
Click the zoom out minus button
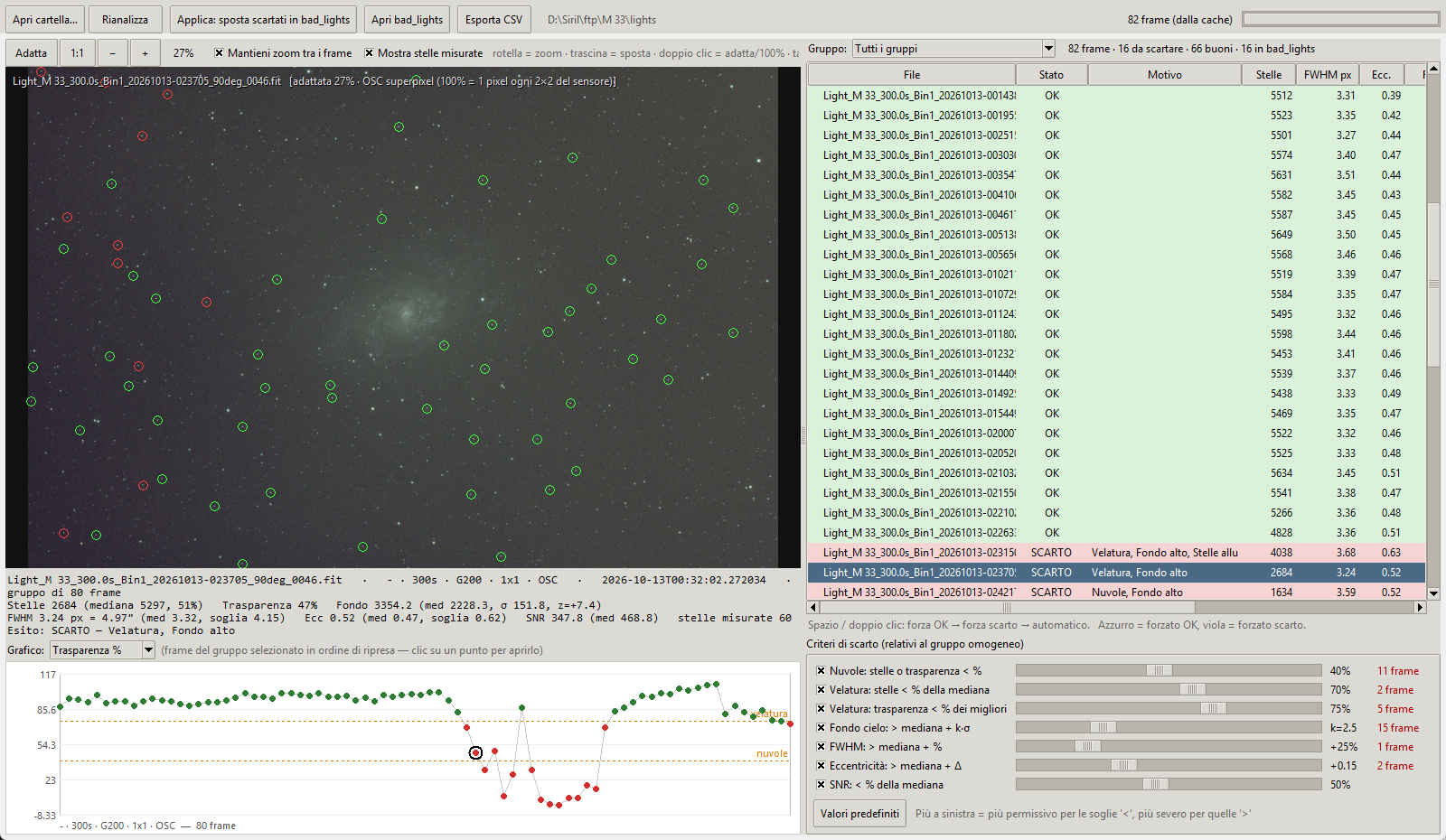click(112, 53)
